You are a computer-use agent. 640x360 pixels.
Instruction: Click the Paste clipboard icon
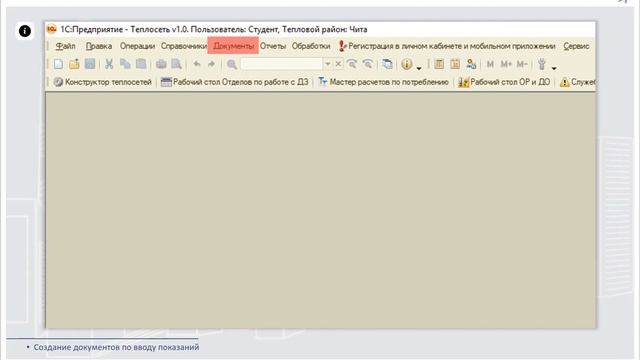tap(141, 64)
